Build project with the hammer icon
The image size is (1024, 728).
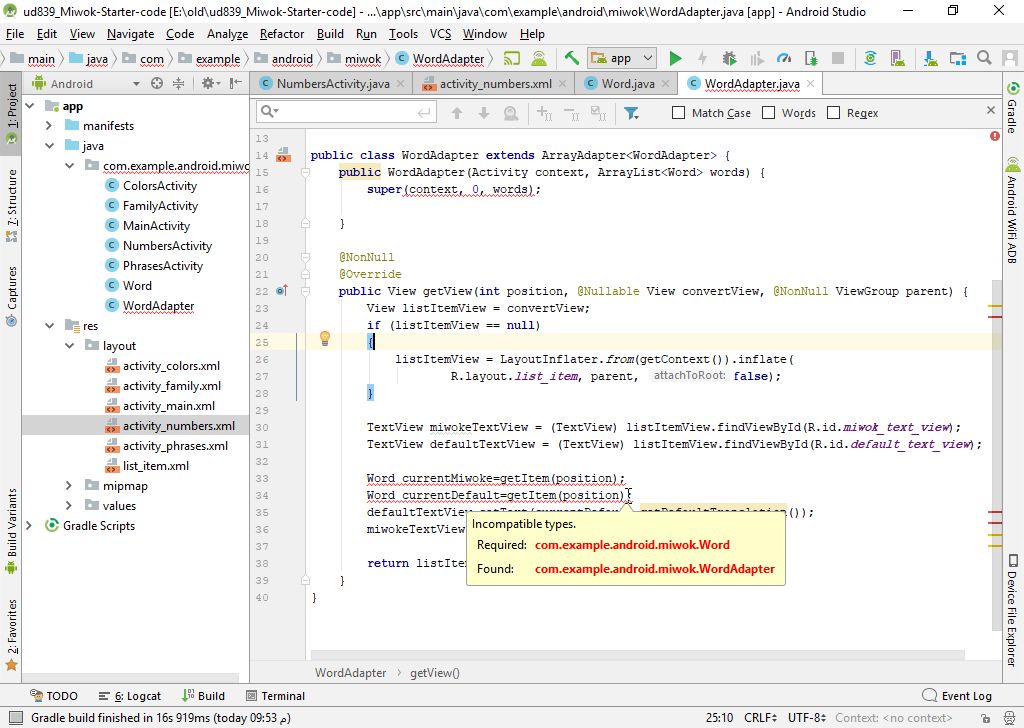click(571, 59)
